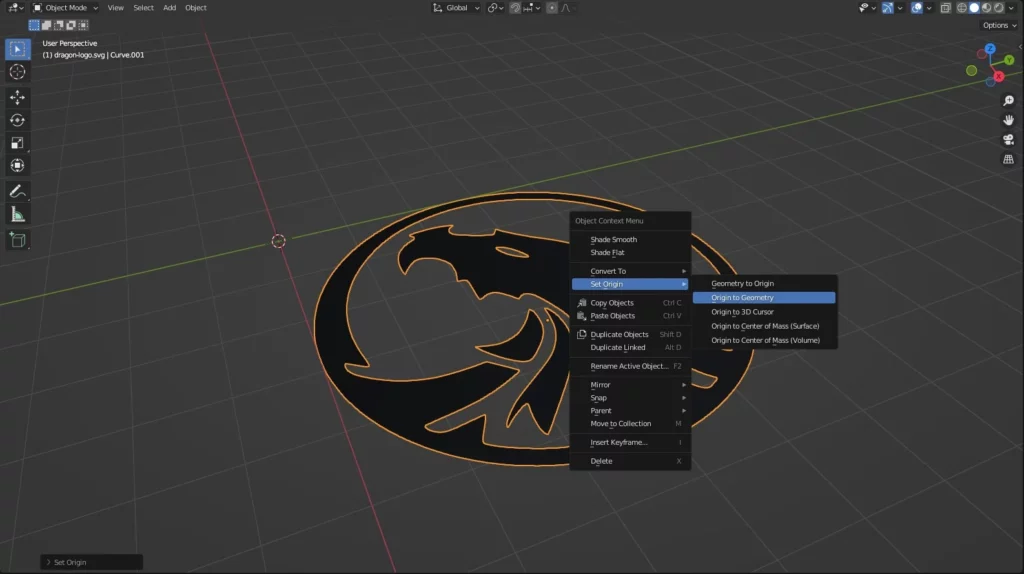This screenshot has width=1024, height=574.
Task: Toggle X-ray view icon
Action: (946, 8)
